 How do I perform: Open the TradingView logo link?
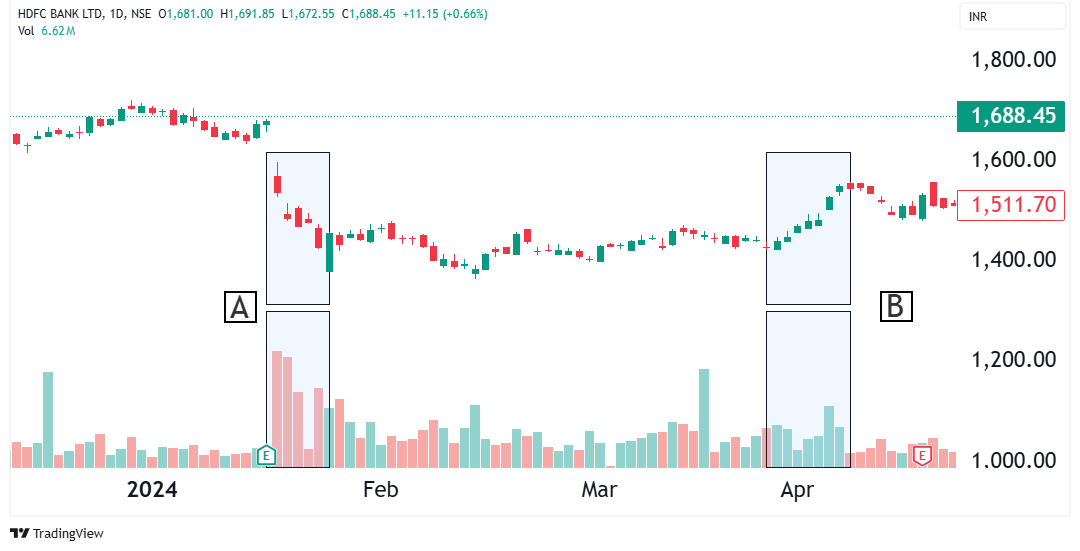pyautogui.click(x=56, y=533)
